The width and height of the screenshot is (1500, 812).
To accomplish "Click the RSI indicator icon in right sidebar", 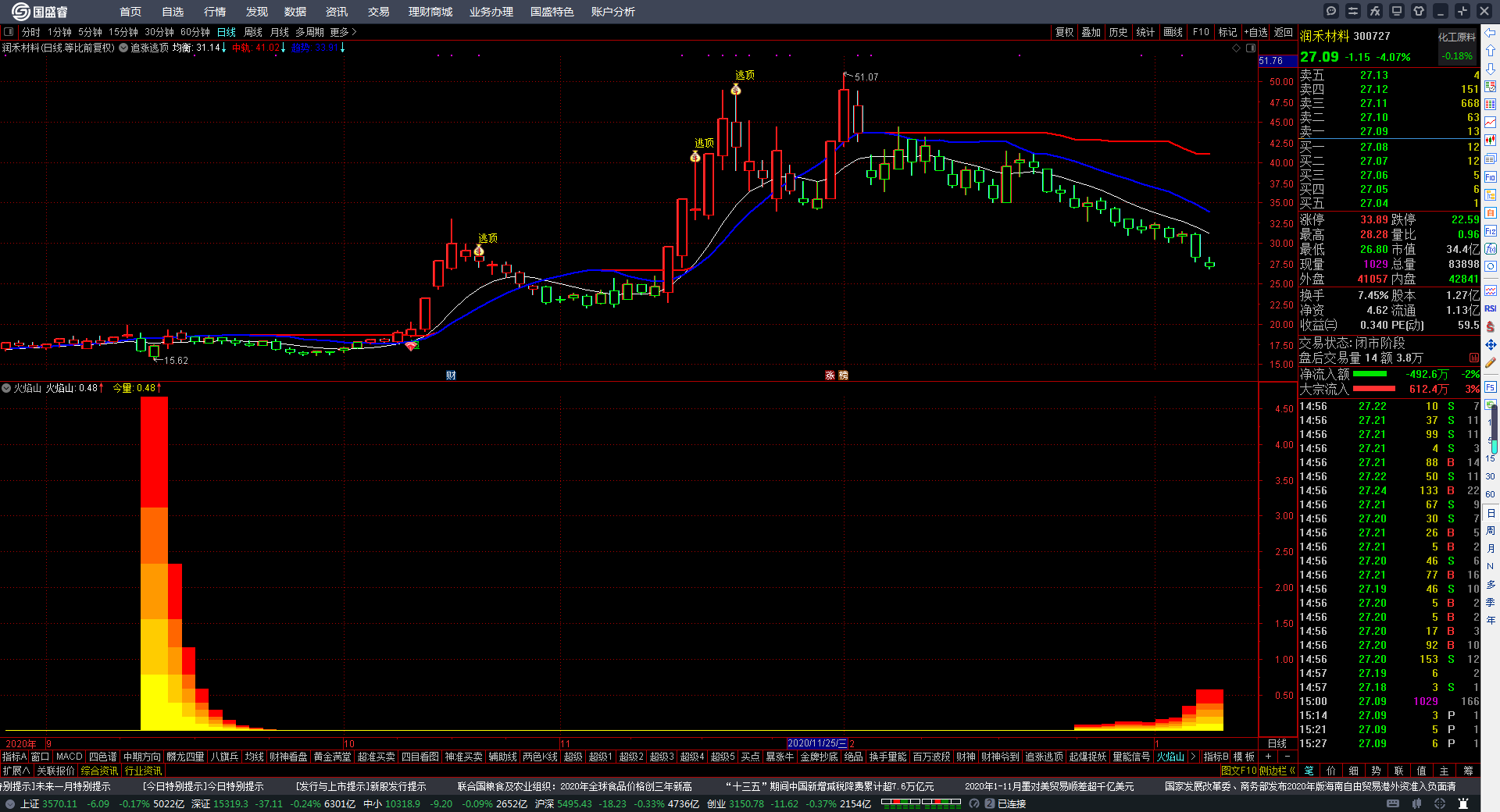I will [x=1491, y=308].
